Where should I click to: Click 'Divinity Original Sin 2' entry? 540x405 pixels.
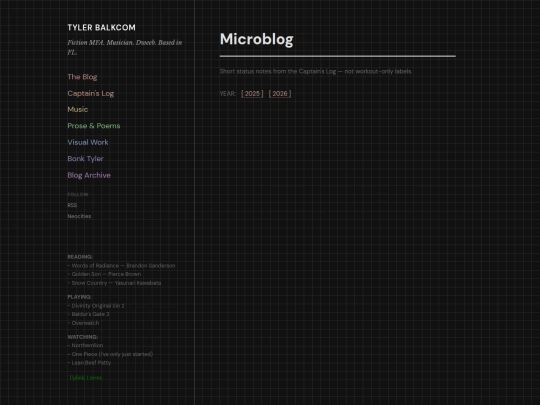[x=96, y=305]
